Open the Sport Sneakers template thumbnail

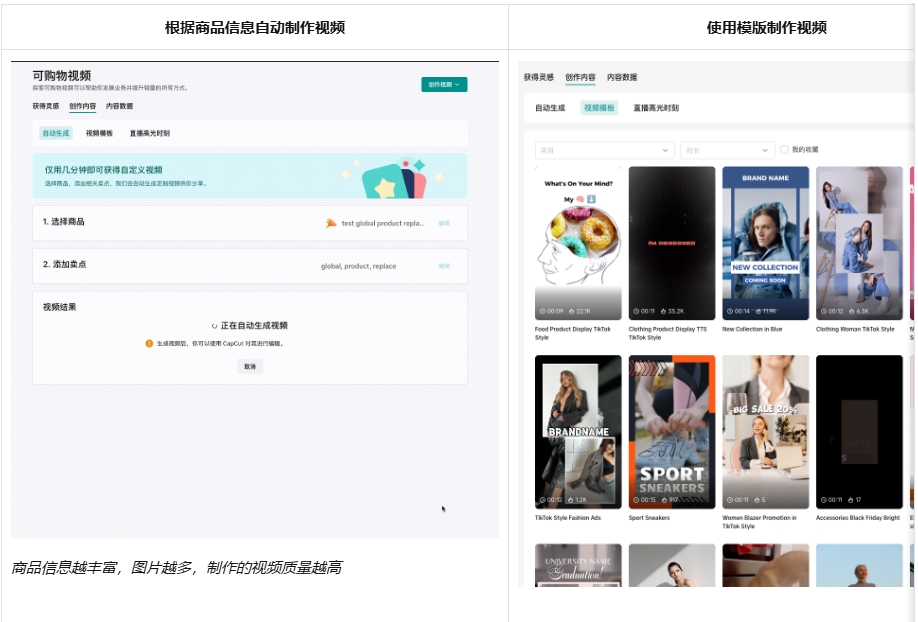(x=672, y=432)
